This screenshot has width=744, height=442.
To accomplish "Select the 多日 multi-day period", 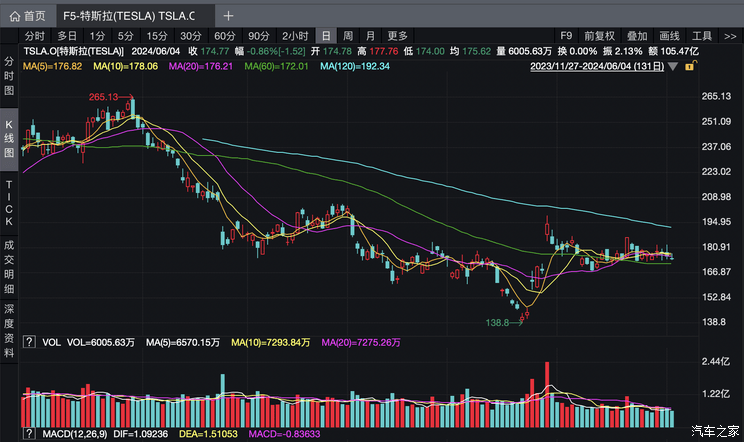I will (x=67, y=36).
